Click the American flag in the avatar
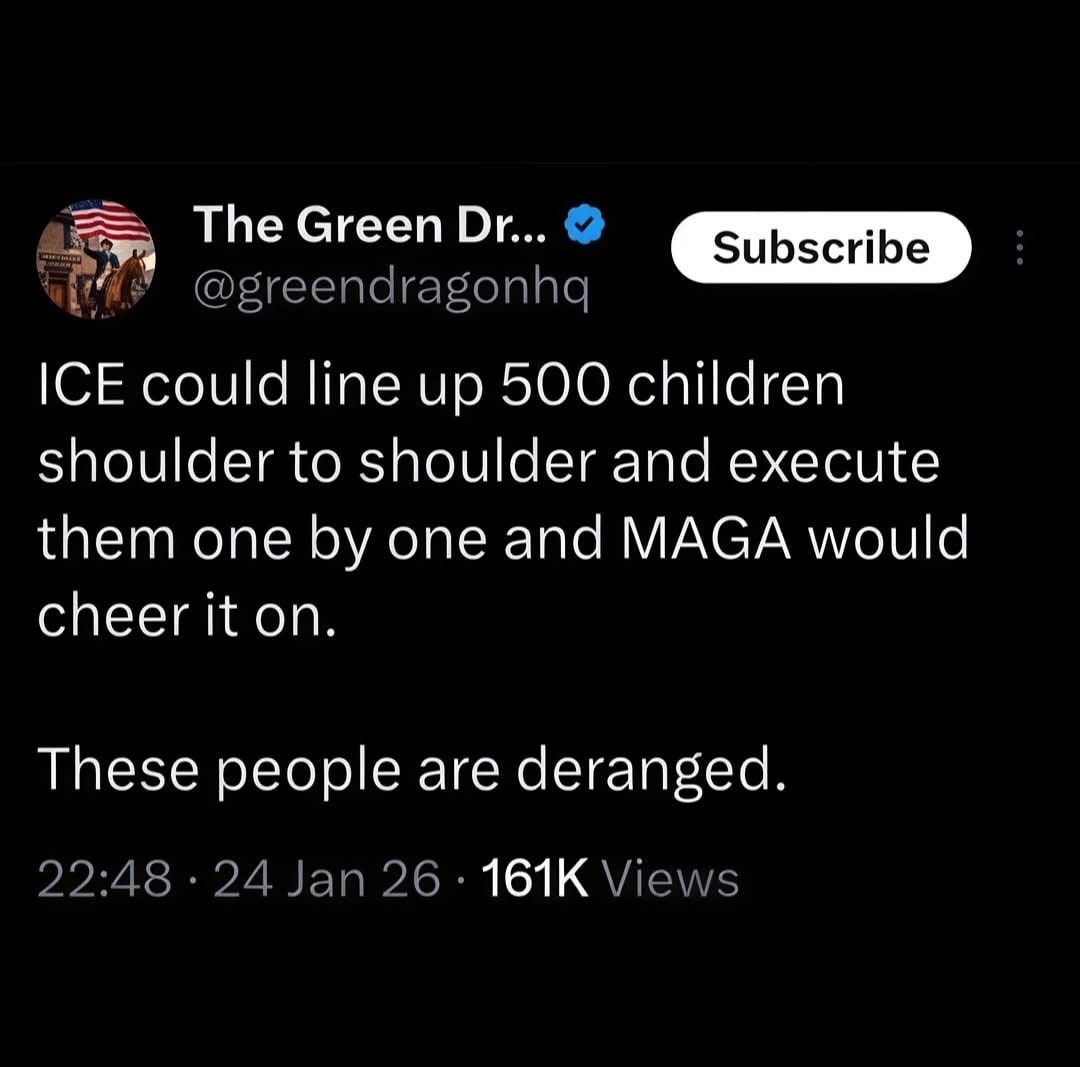The image size is (1080, 1067). 109,220
